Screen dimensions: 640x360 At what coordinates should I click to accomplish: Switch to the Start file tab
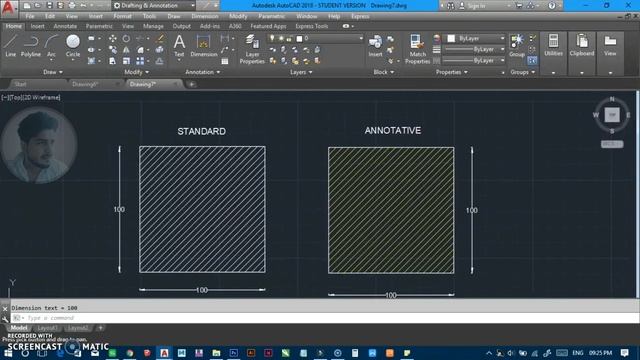(x=20, y=84)
